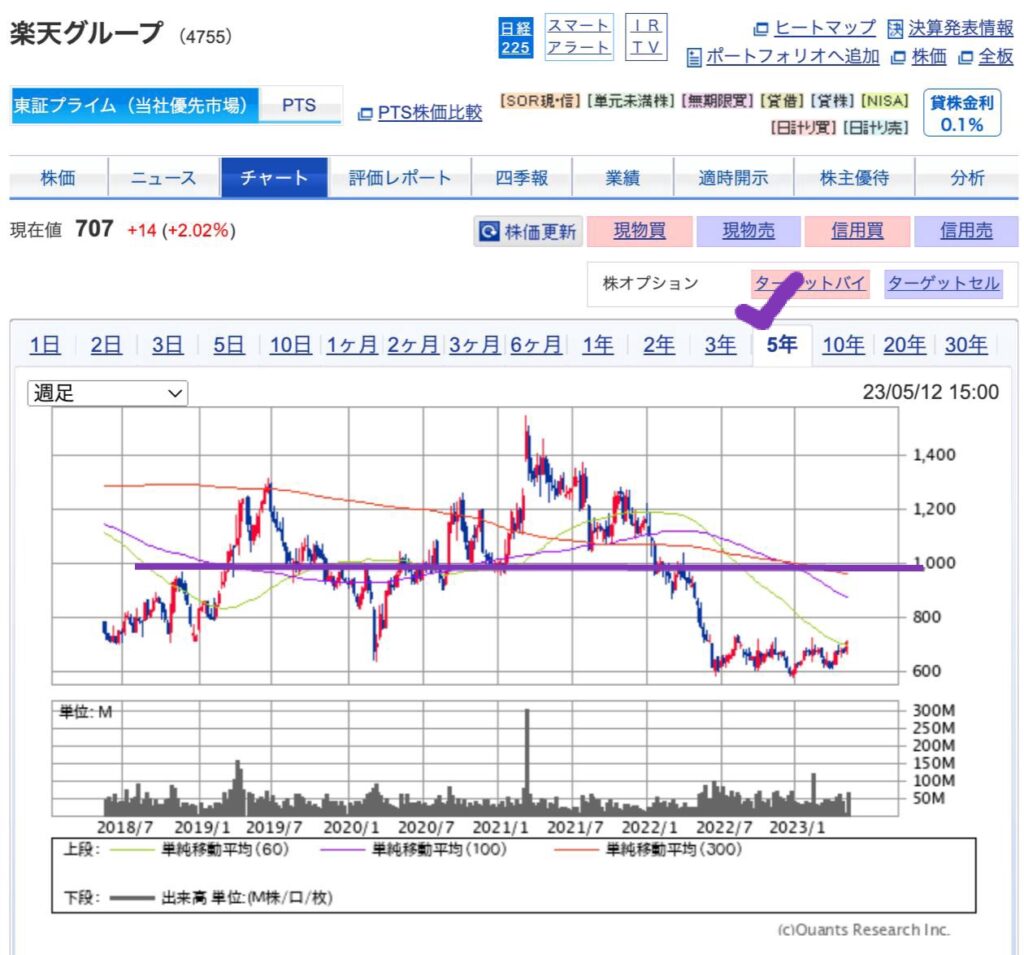The image size is (1024, 955).
Task: Open the IR TV link
Action: pos(646,37)
